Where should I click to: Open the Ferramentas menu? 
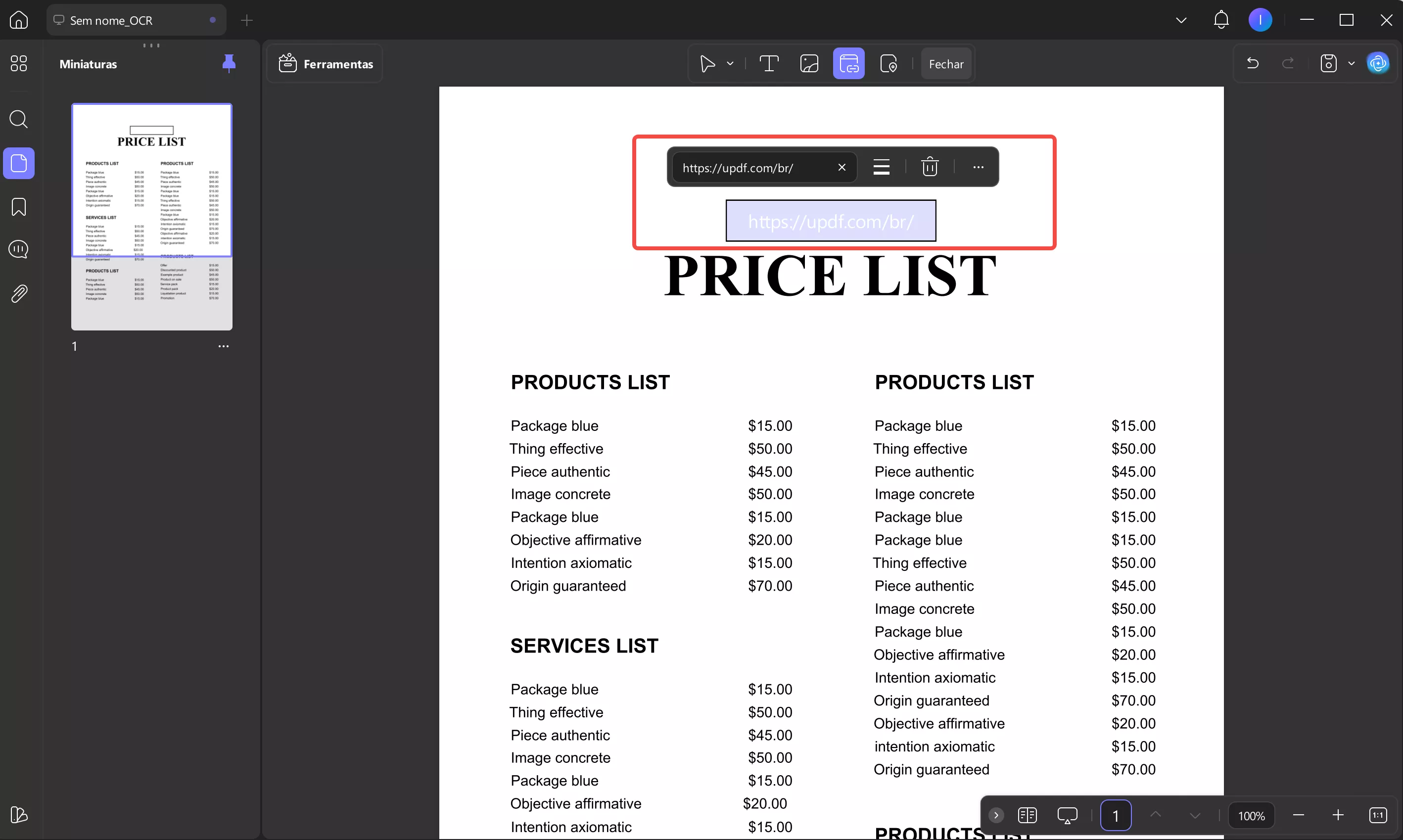pos(326,64)
